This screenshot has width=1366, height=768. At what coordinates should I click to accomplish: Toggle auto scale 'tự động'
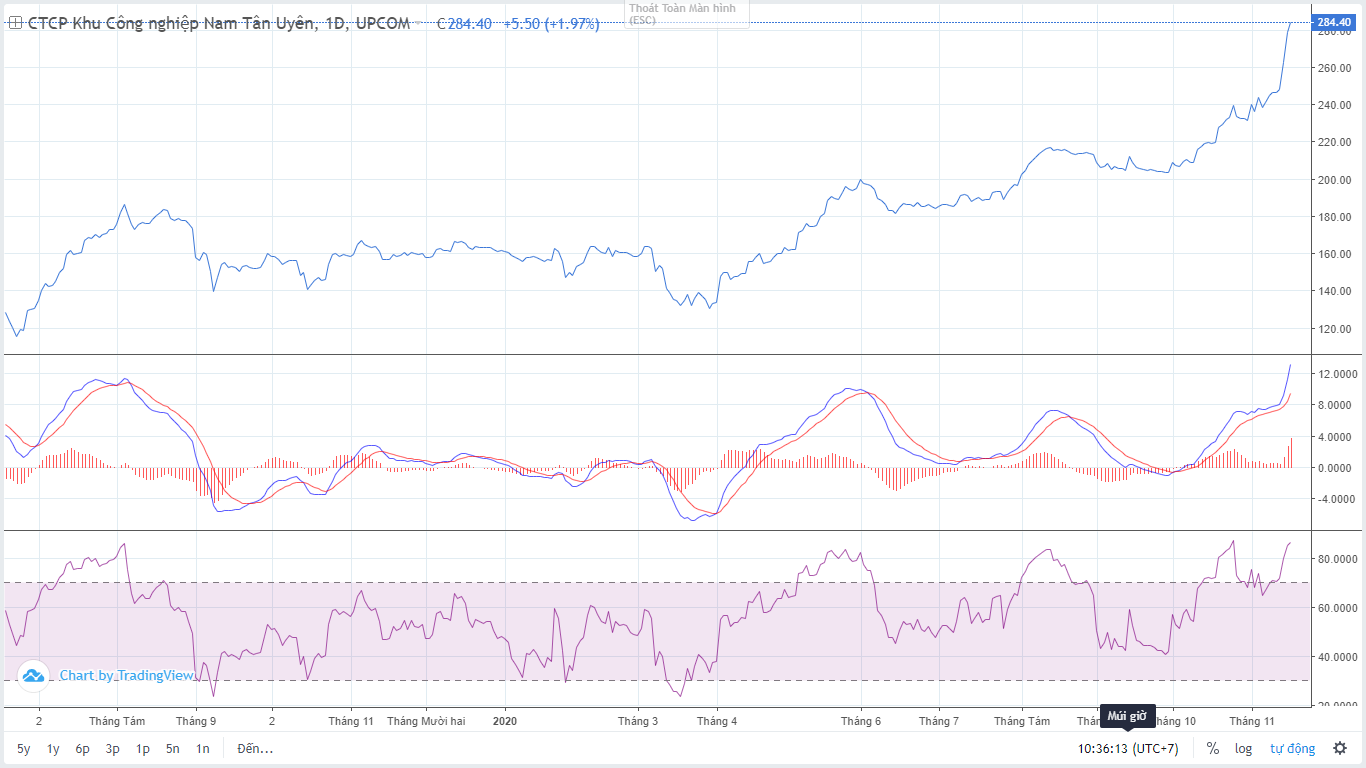click(x=1293, y=748)
